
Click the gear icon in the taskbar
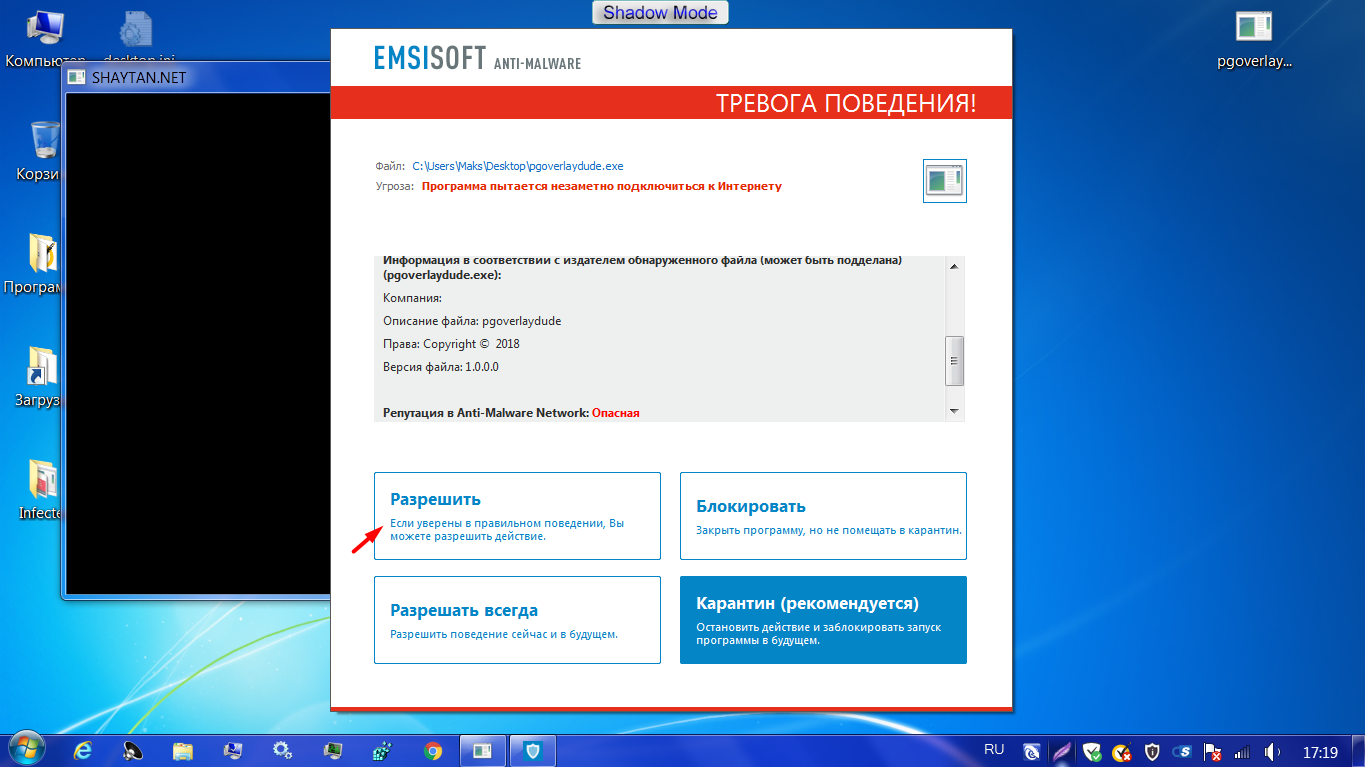tap(283, 750)
